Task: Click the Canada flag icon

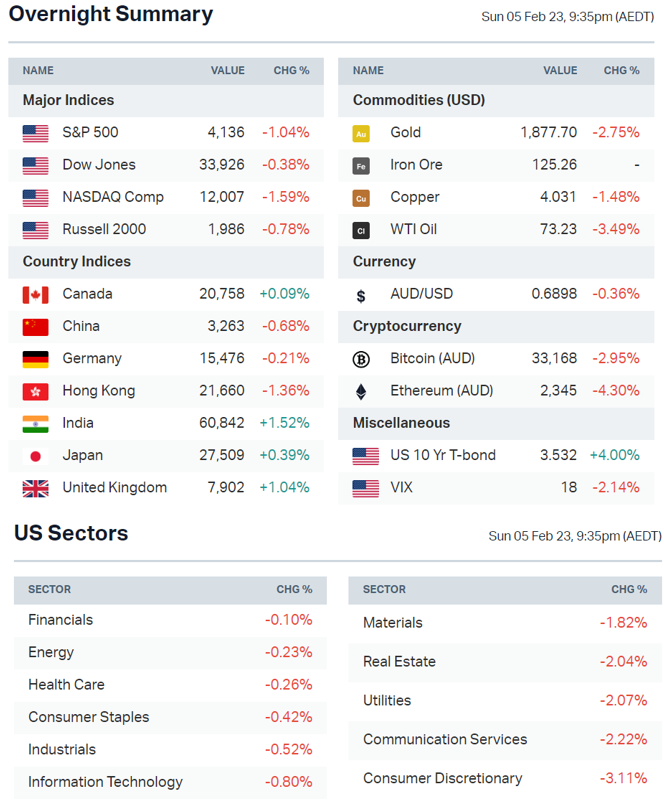Action: (x=35, y=294)
